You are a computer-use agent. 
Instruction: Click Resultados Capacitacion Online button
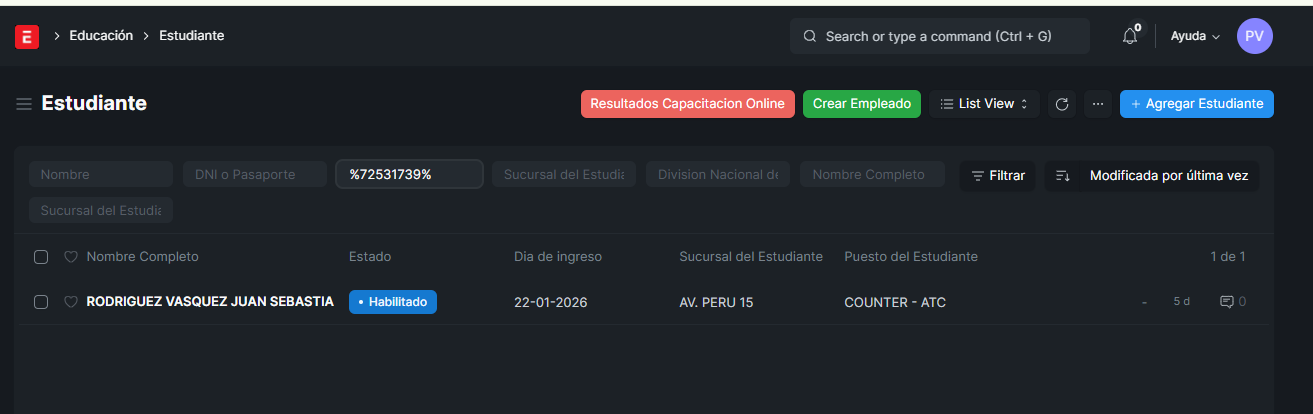687,104
